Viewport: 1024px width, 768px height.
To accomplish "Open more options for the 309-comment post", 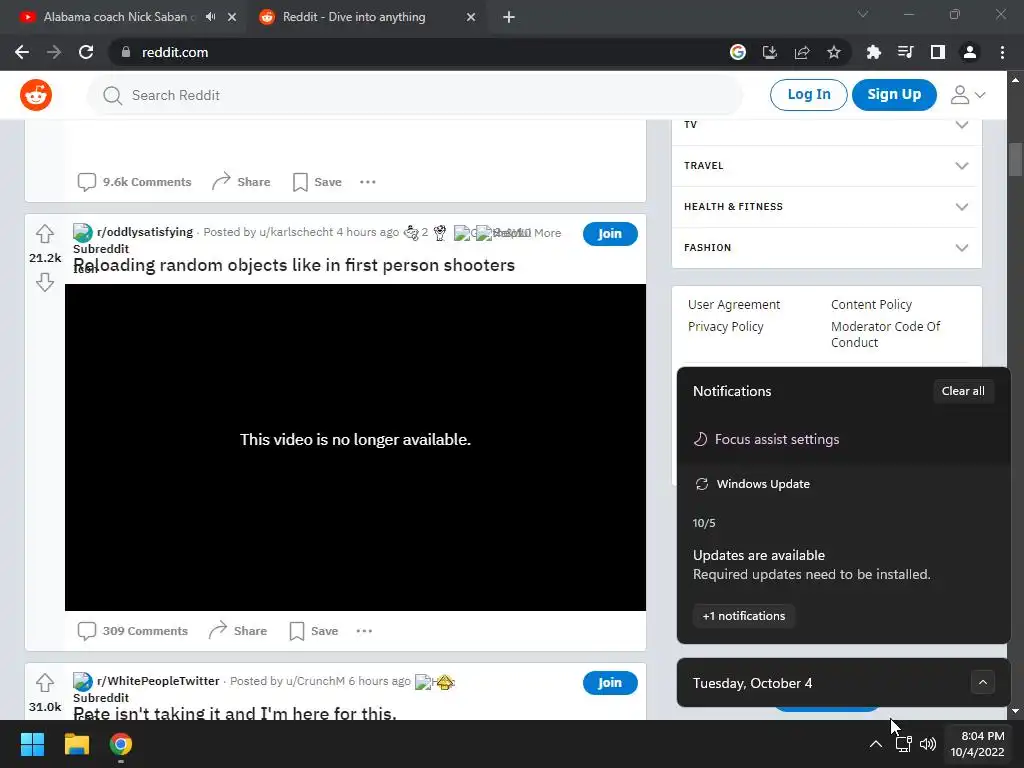I will click(364, 631).
